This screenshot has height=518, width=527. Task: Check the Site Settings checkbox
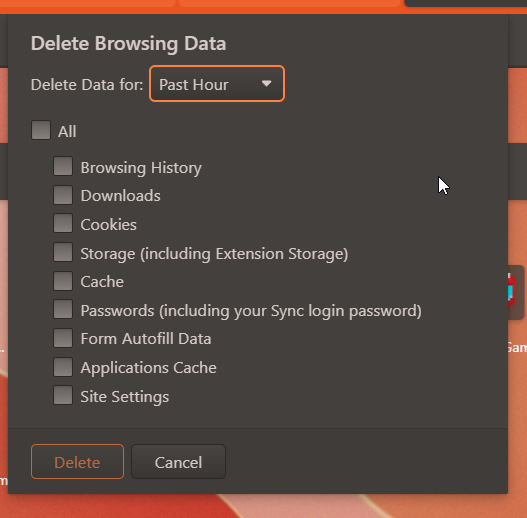click(63, 395)
